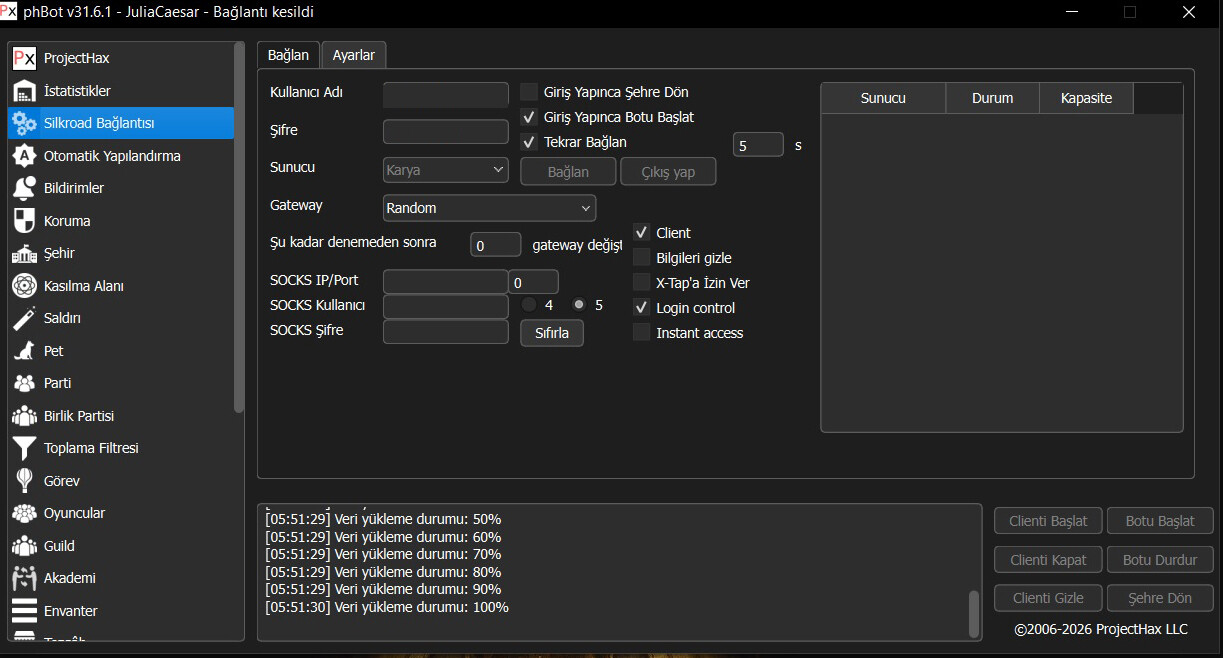Focus the Kullanıcı Adı input field
Image resolution: width=1223 pixels, height=658 pixels.
tap(446, 94)
